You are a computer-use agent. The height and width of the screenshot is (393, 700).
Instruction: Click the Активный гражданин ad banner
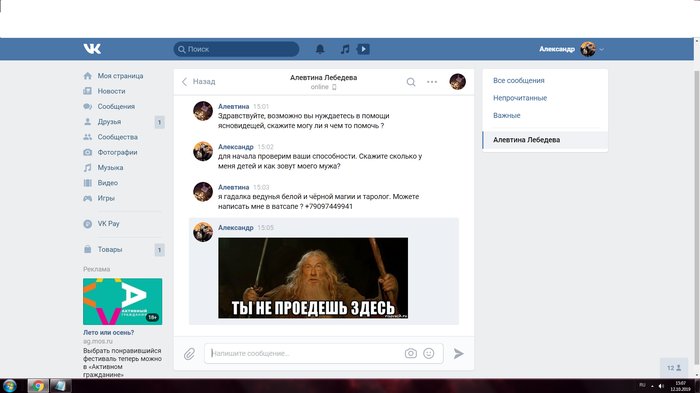[122, 301]
